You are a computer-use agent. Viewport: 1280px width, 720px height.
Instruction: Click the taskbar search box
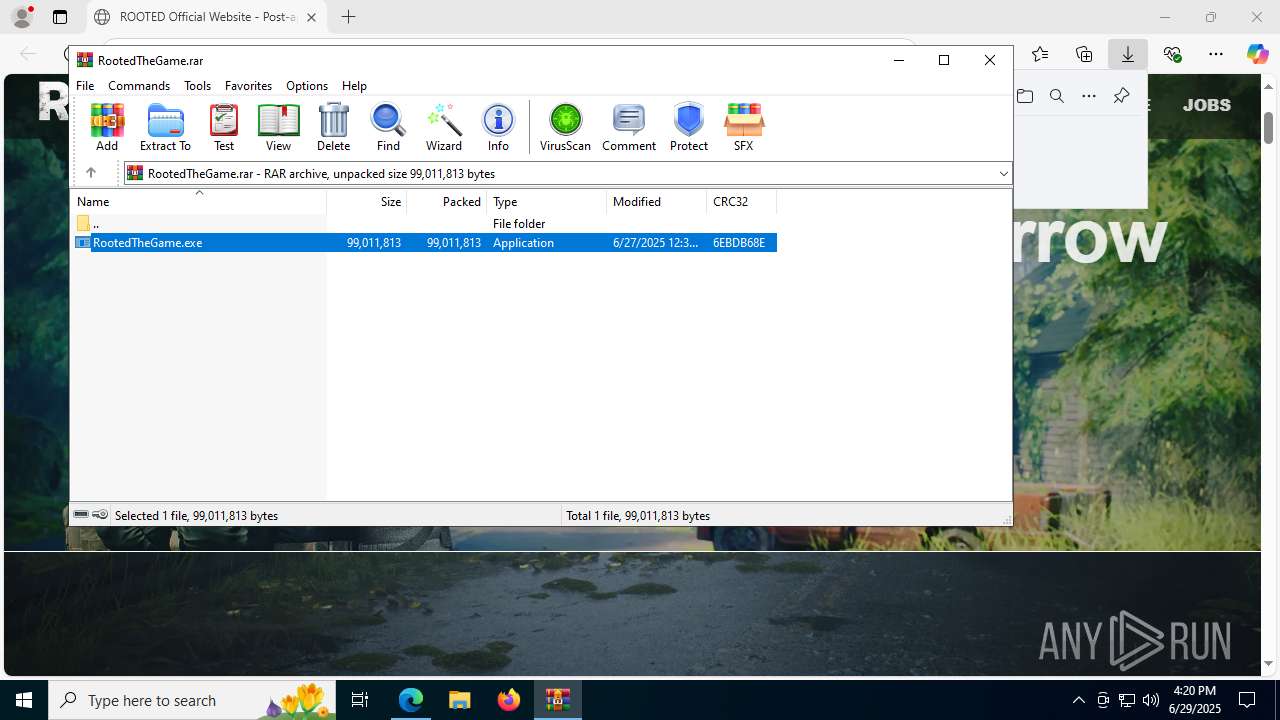pyautogui.click(x=192, y=700)
